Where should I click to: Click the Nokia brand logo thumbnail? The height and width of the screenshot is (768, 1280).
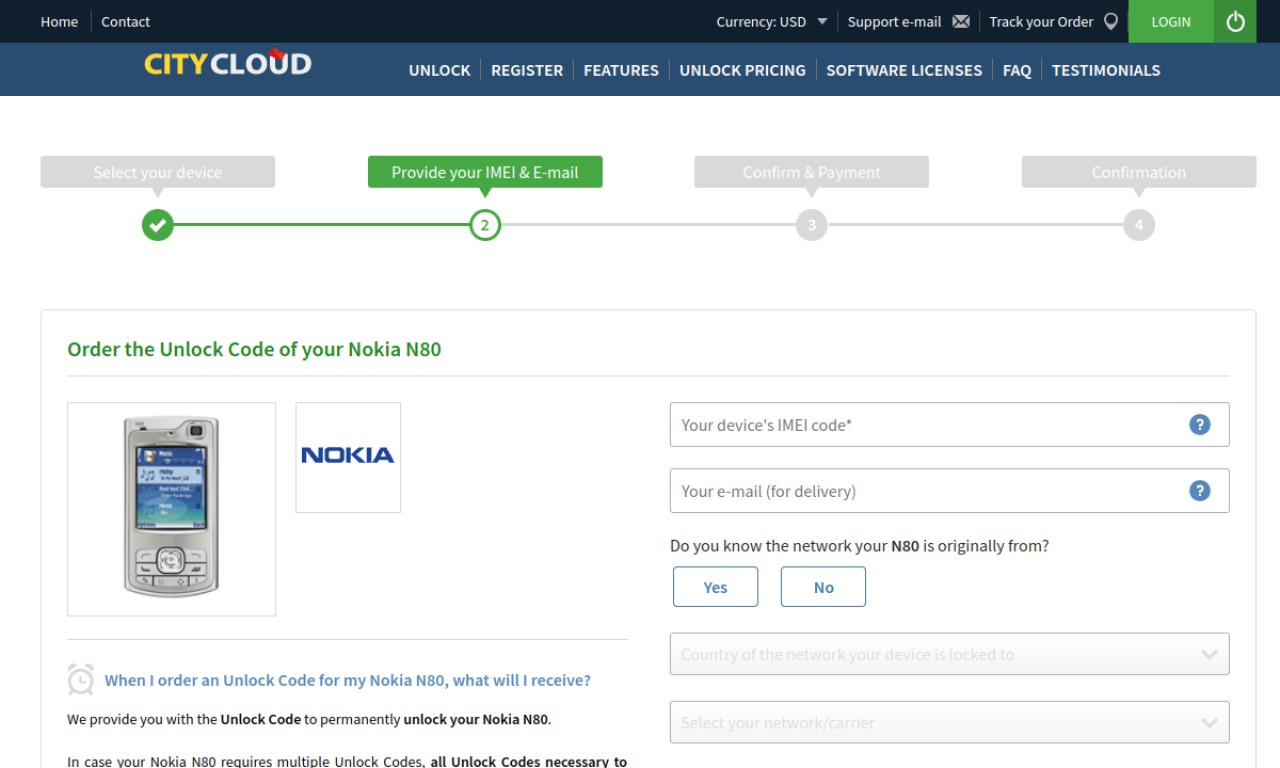pyautogui.click(x=348, y=457)
